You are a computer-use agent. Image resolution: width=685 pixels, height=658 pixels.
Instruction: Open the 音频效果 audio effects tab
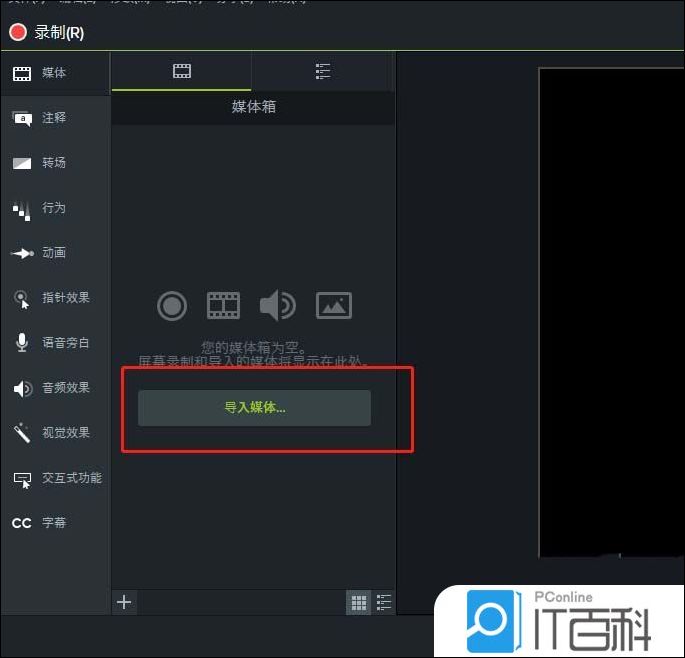pyautogui.click(x=55, y=388)
